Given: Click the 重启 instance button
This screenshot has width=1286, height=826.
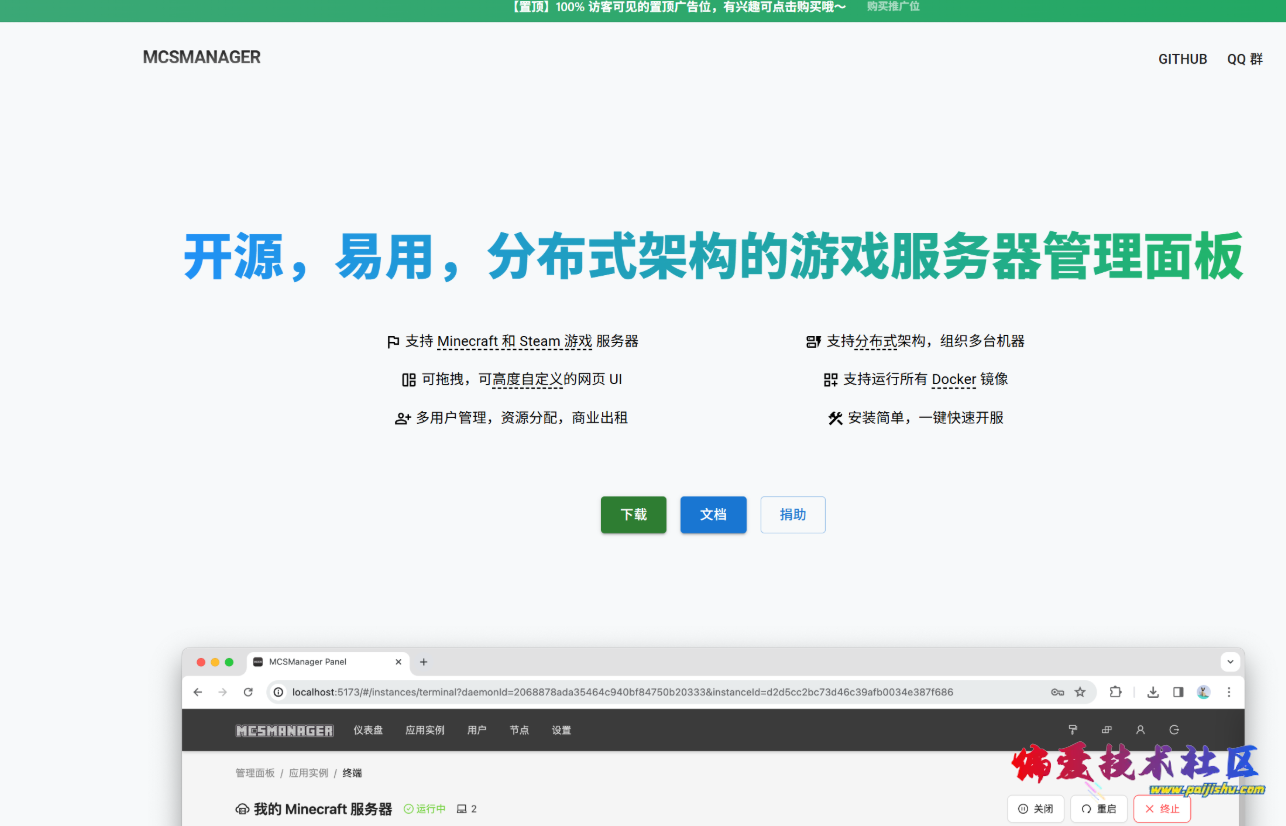Looking at the screenshot, I should pyautogui.click(x=1099, y=809).
